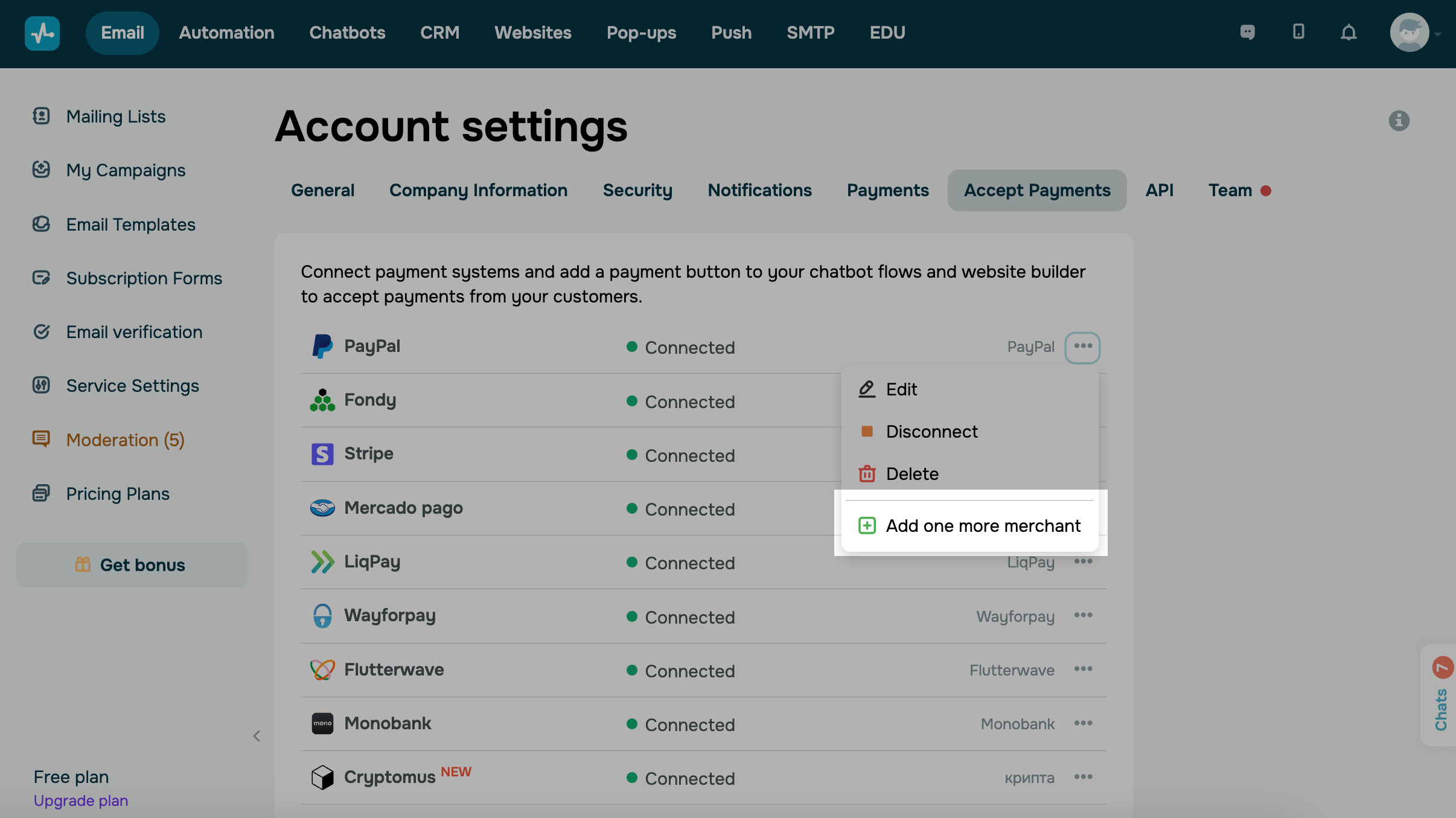Click the Mailing Lists sidebar icon
This screenshot has height=818, width=1456.
[x=41, y=116]
